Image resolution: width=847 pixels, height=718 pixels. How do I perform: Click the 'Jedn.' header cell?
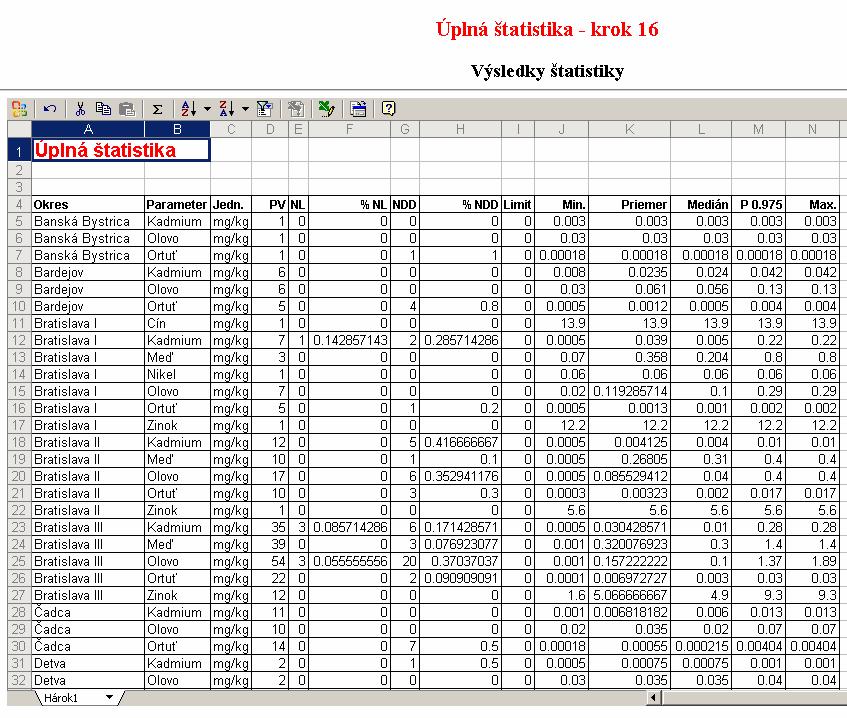click(x=231, y=205)
